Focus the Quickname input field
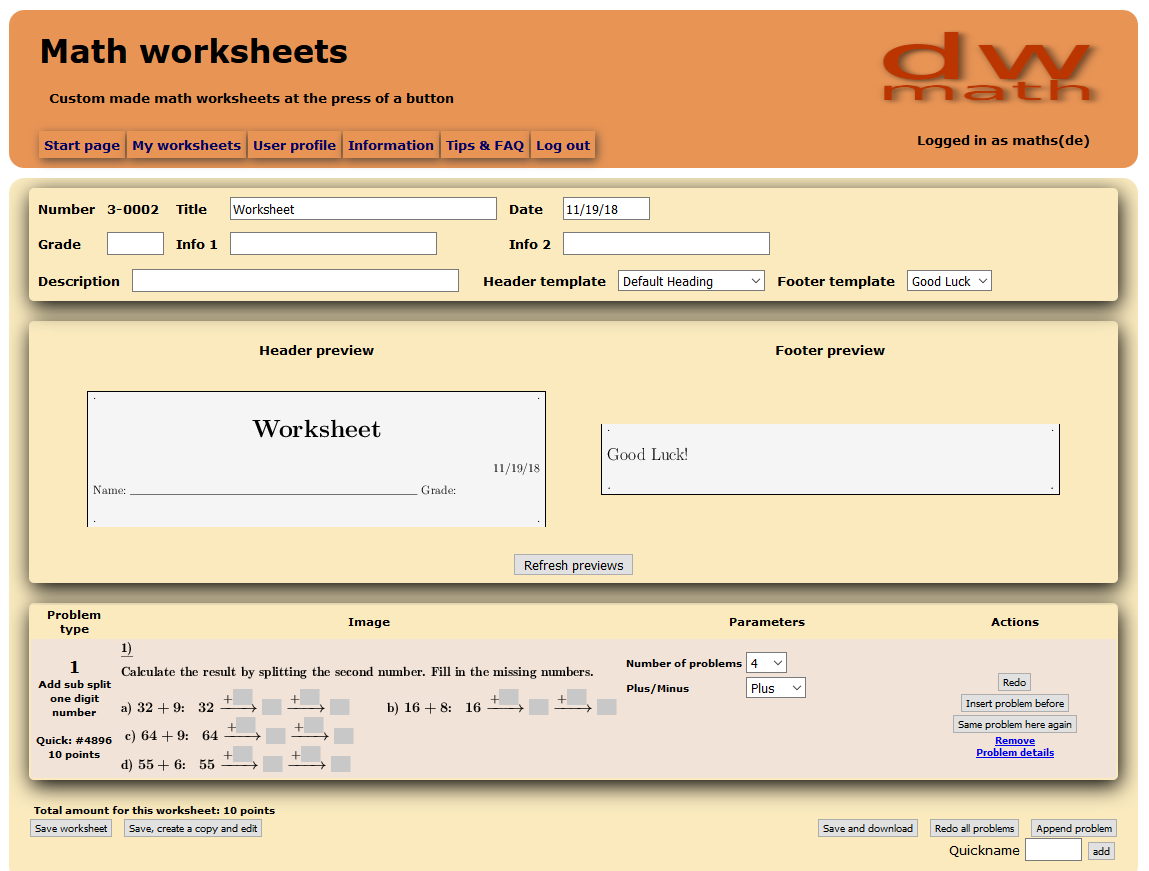Viewport: 1149px width, 871px height. click(x=1053, y=850)
